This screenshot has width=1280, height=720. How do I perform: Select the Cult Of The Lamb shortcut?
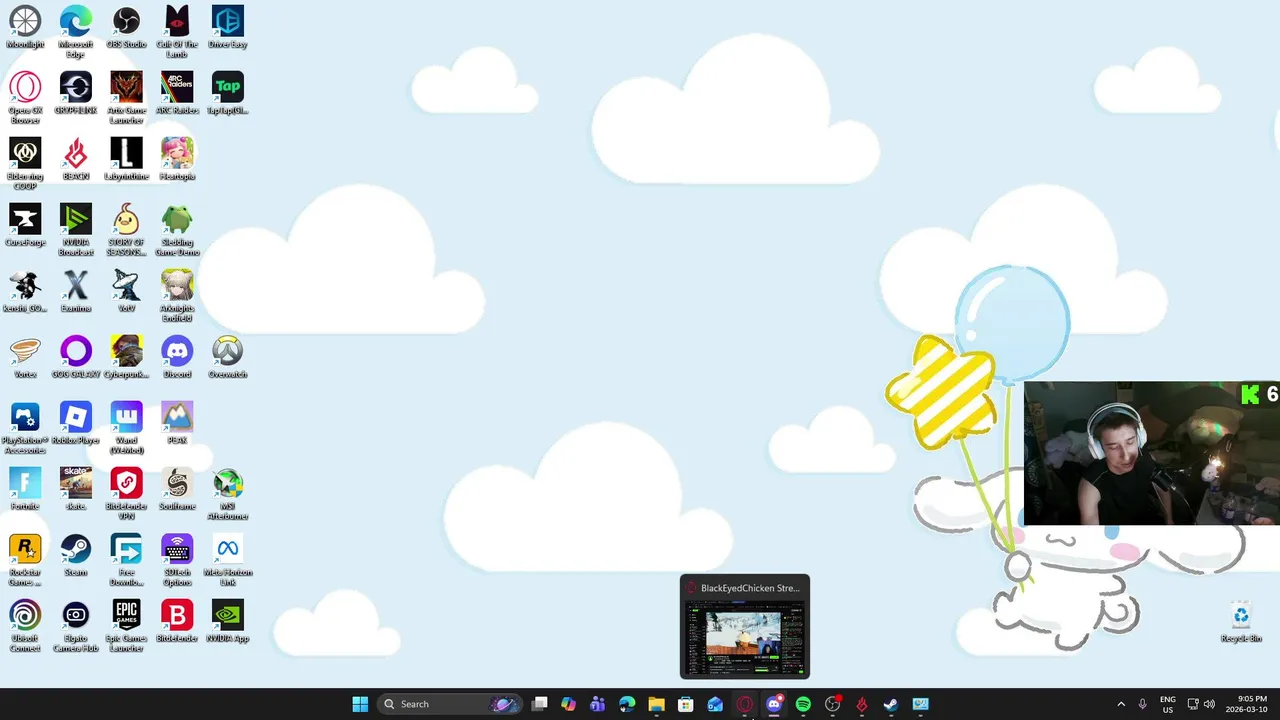177,30
